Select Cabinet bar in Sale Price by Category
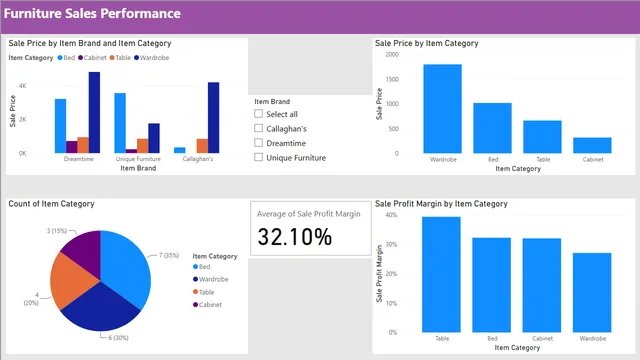This screenshot has width=640, height=360. pyautogui.click(x=592, y=146)
